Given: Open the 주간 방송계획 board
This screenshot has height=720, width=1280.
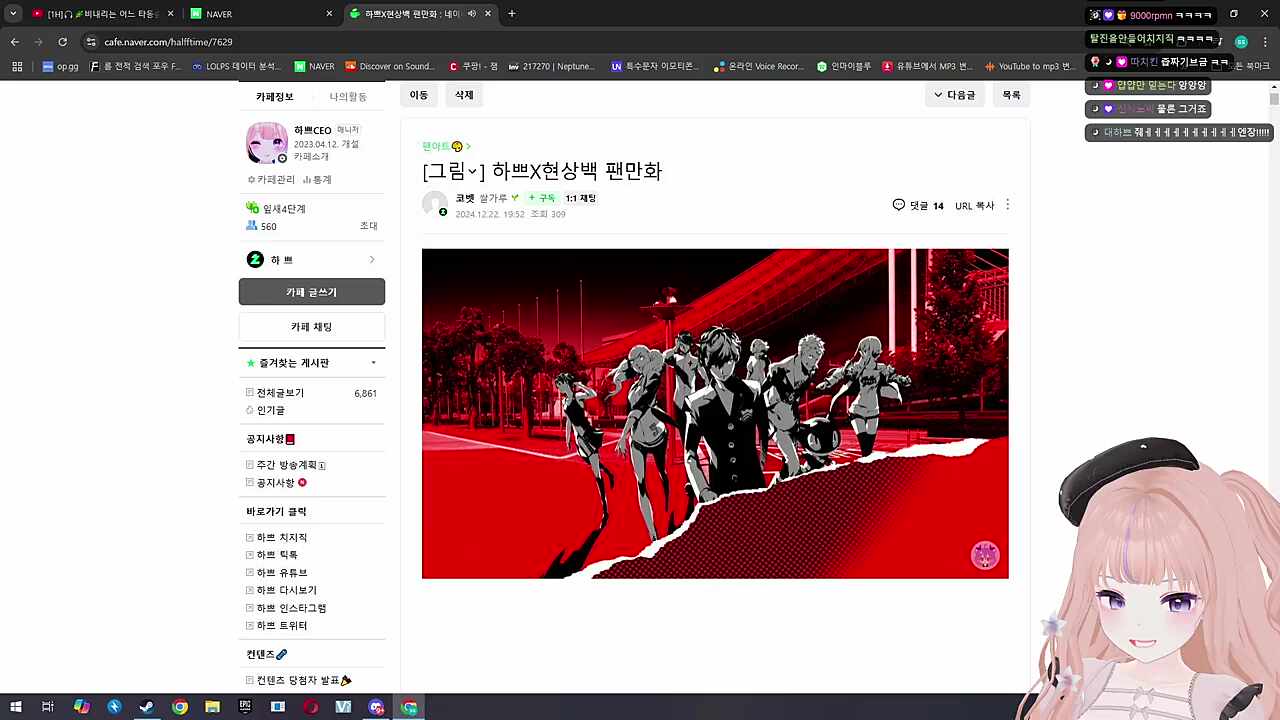Looking at the screenshot, I should [287, 465].
